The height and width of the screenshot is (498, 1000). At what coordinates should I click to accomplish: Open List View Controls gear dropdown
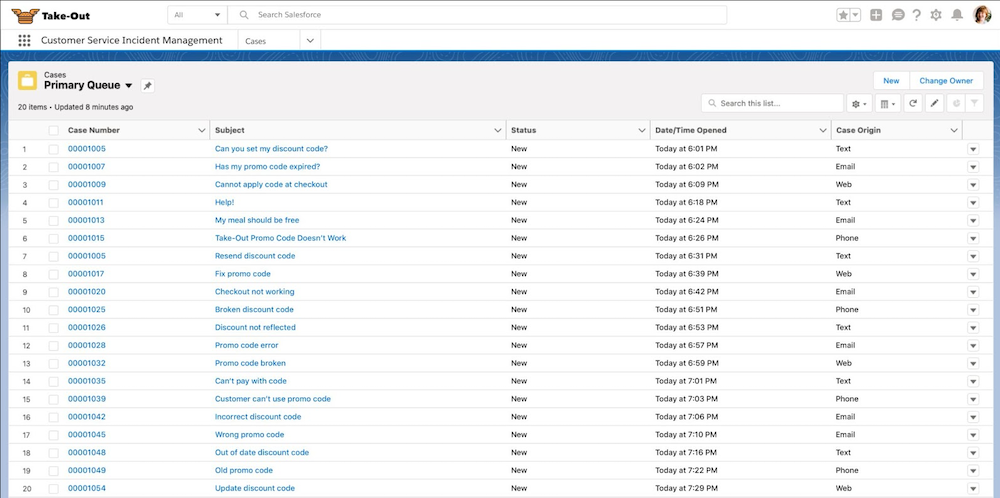pyautogui.click(x=860, y=103)
